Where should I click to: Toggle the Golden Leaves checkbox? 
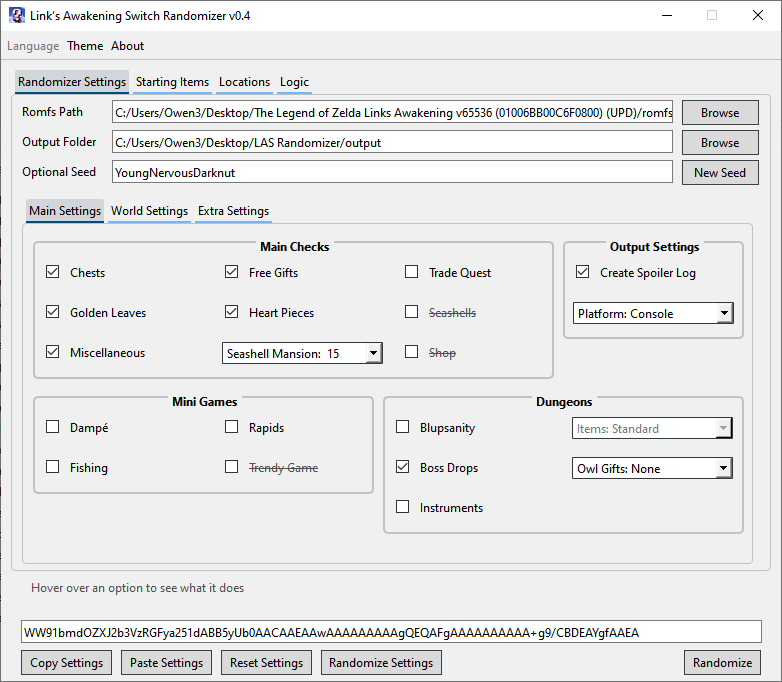[52, 312]
